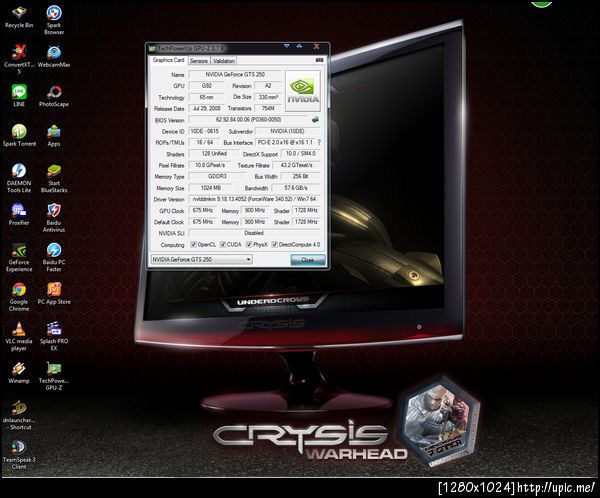Click the Driver Version field
The width and height of the screenshot is (600, 498).
(x=254, y=199)
